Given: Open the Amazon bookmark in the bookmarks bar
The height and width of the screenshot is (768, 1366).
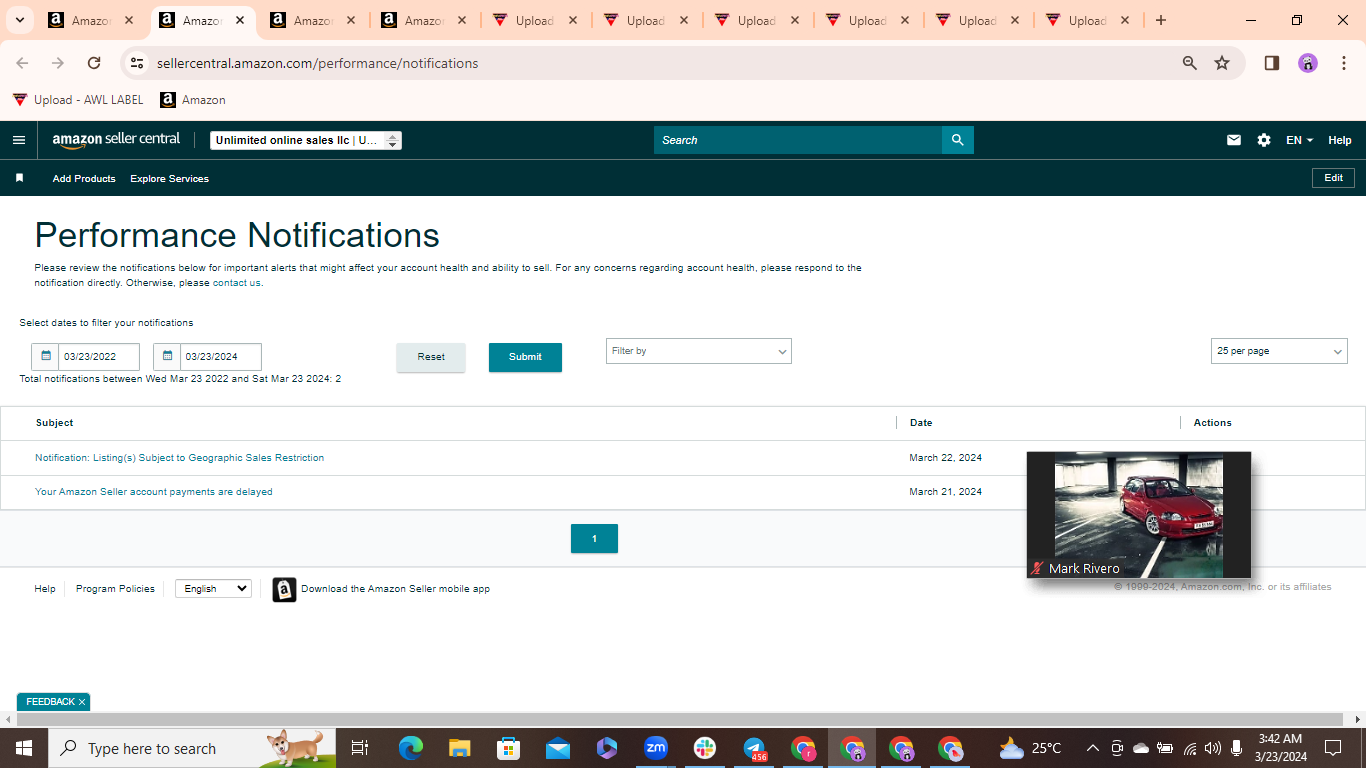Looking at the screenshot, I should [x=193, y=100].
